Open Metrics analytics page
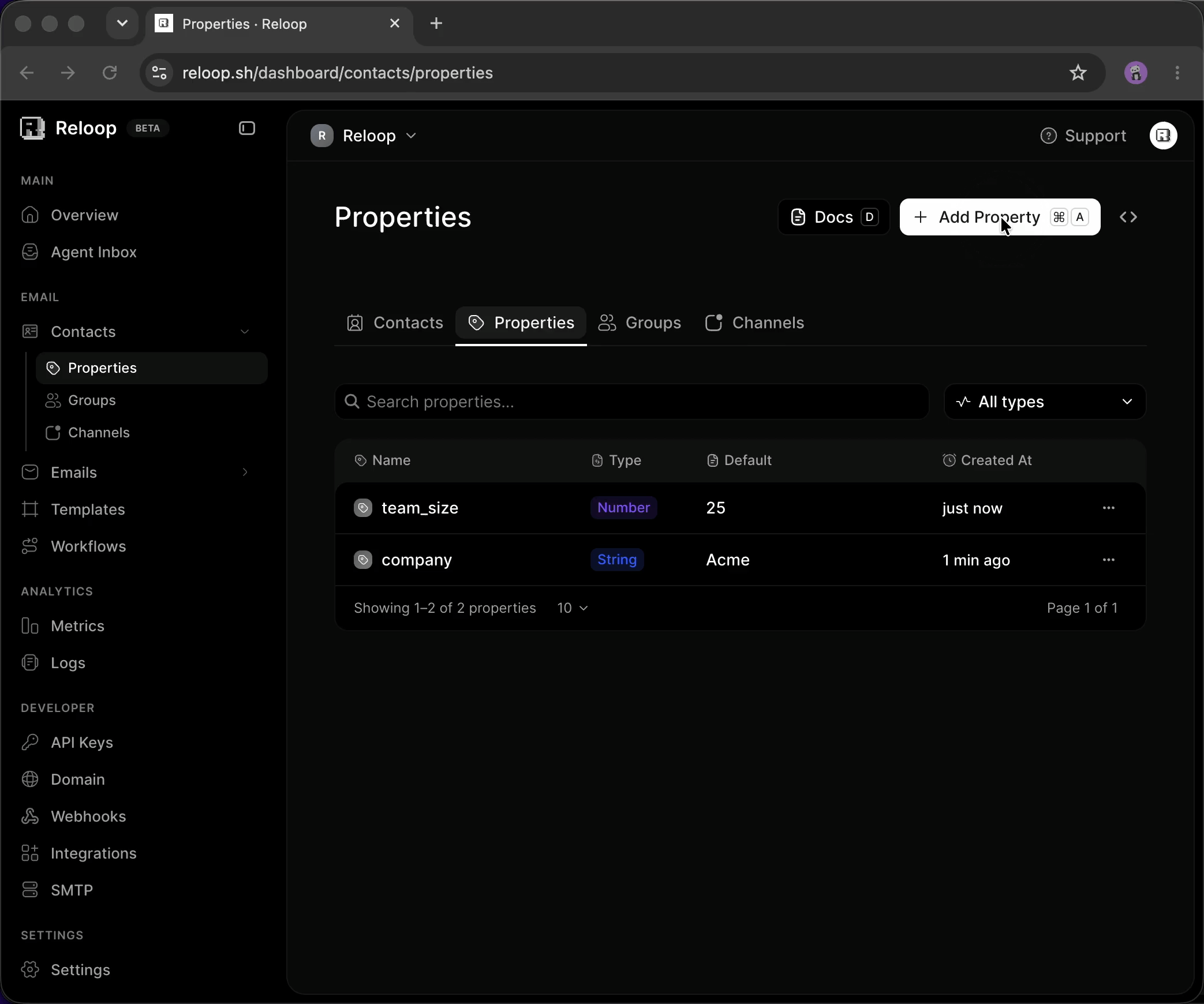The width and height of the screenshot is (1204, 1004). click(x=77, y=626)
